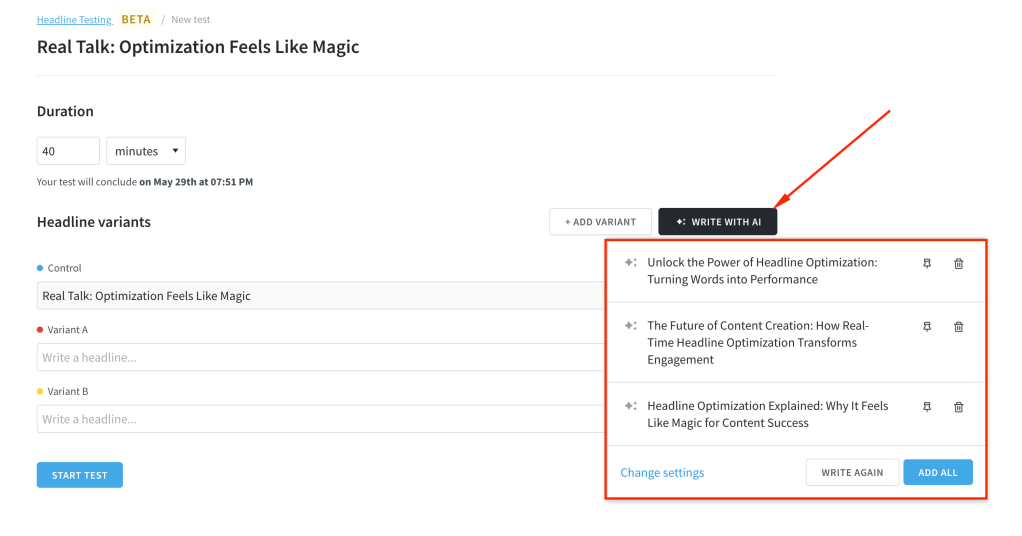This screenshot has width=1022, height=536.
Task: Click into Variant A headline field
Action: coord(321,357)
